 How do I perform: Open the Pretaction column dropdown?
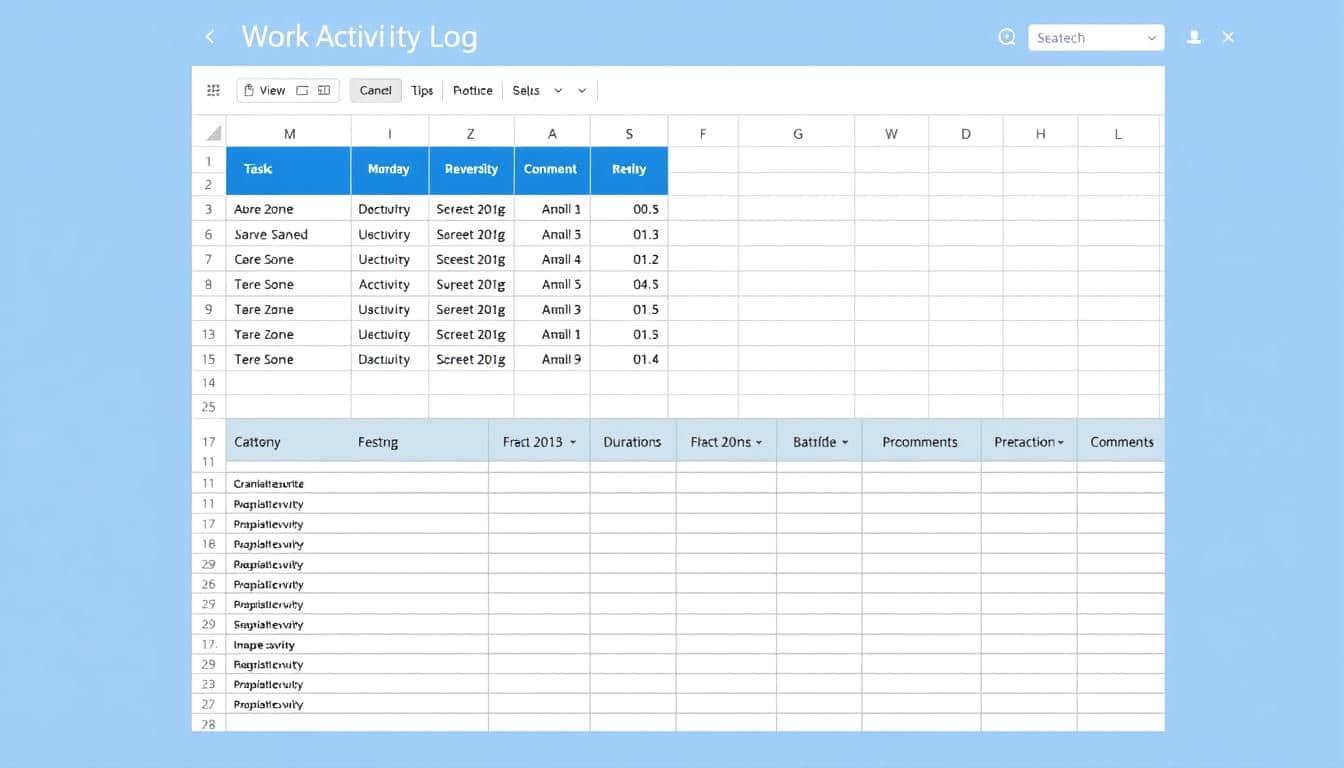click(1060, 442)
